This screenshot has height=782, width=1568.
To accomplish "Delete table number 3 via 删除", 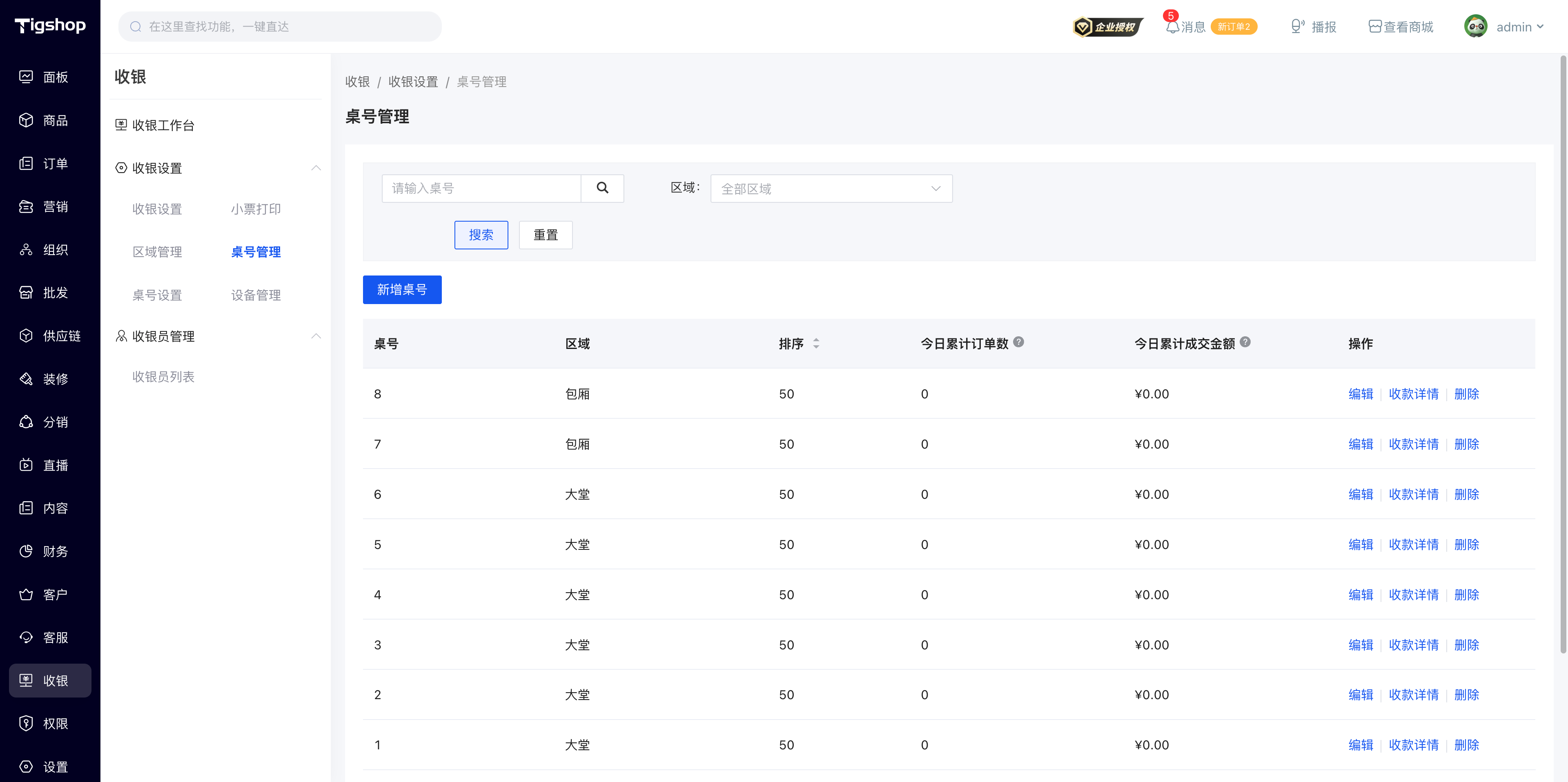I will (1466, 644).
